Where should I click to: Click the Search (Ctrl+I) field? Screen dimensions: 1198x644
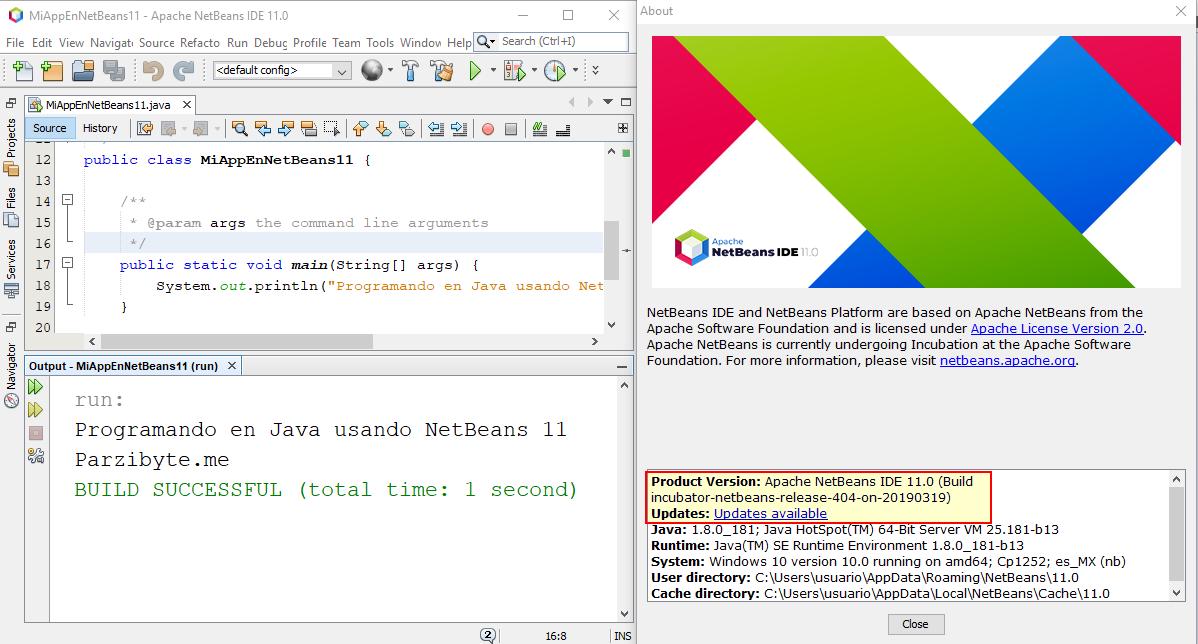563,41
